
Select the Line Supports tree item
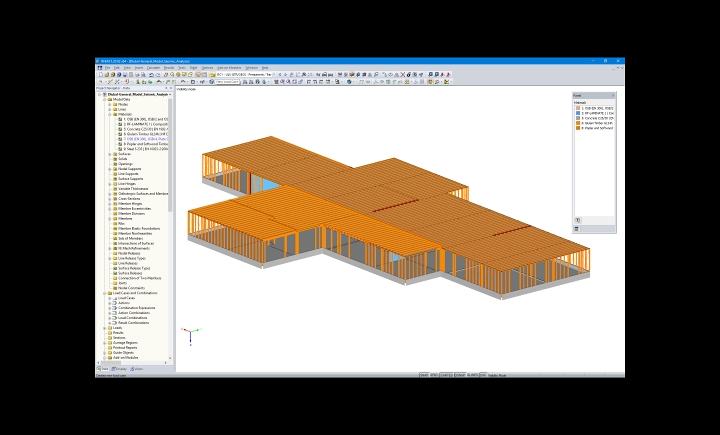point(128,174)
